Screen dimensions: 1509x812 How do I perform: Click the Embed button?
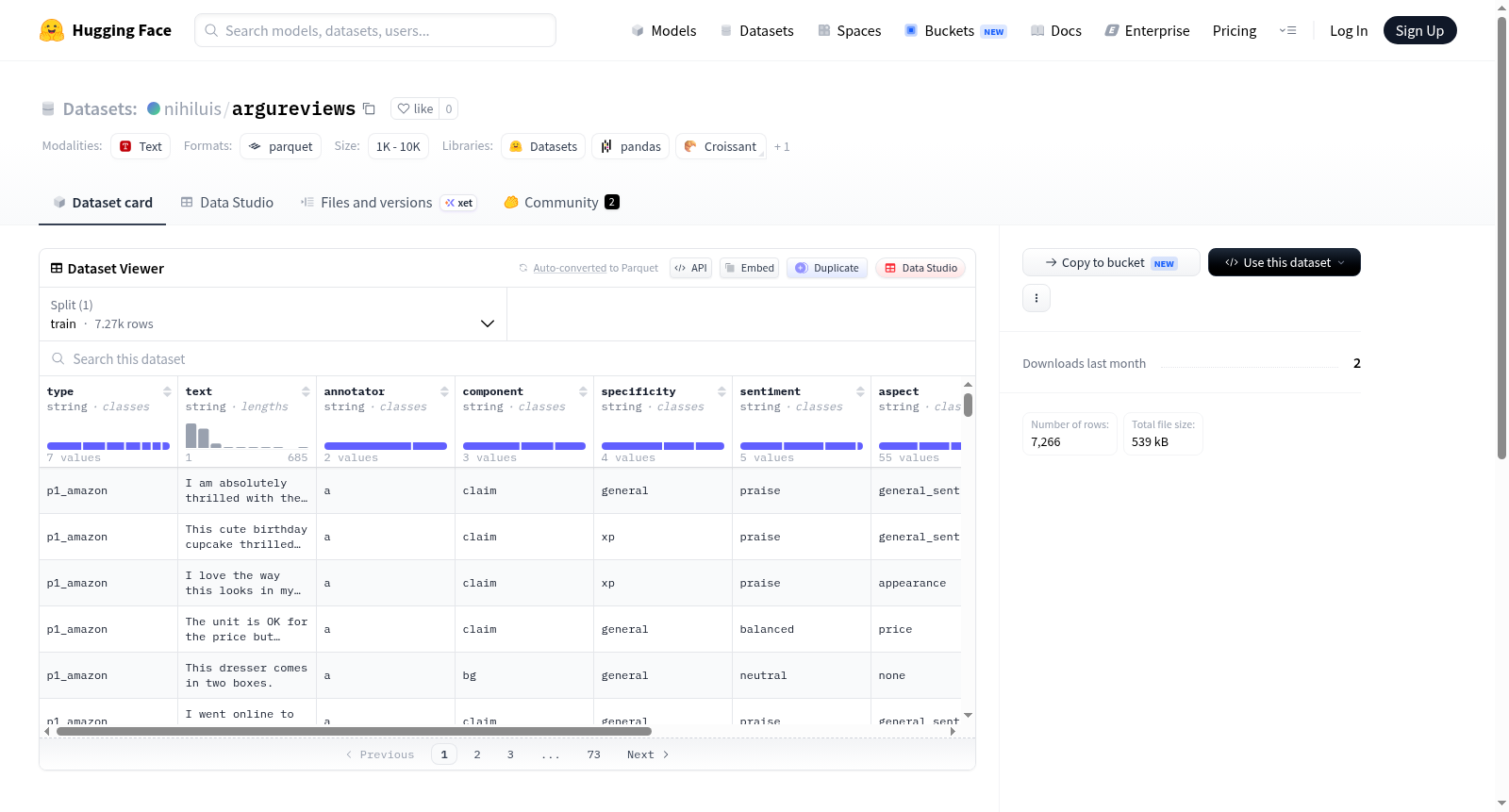tap(750, 268)
